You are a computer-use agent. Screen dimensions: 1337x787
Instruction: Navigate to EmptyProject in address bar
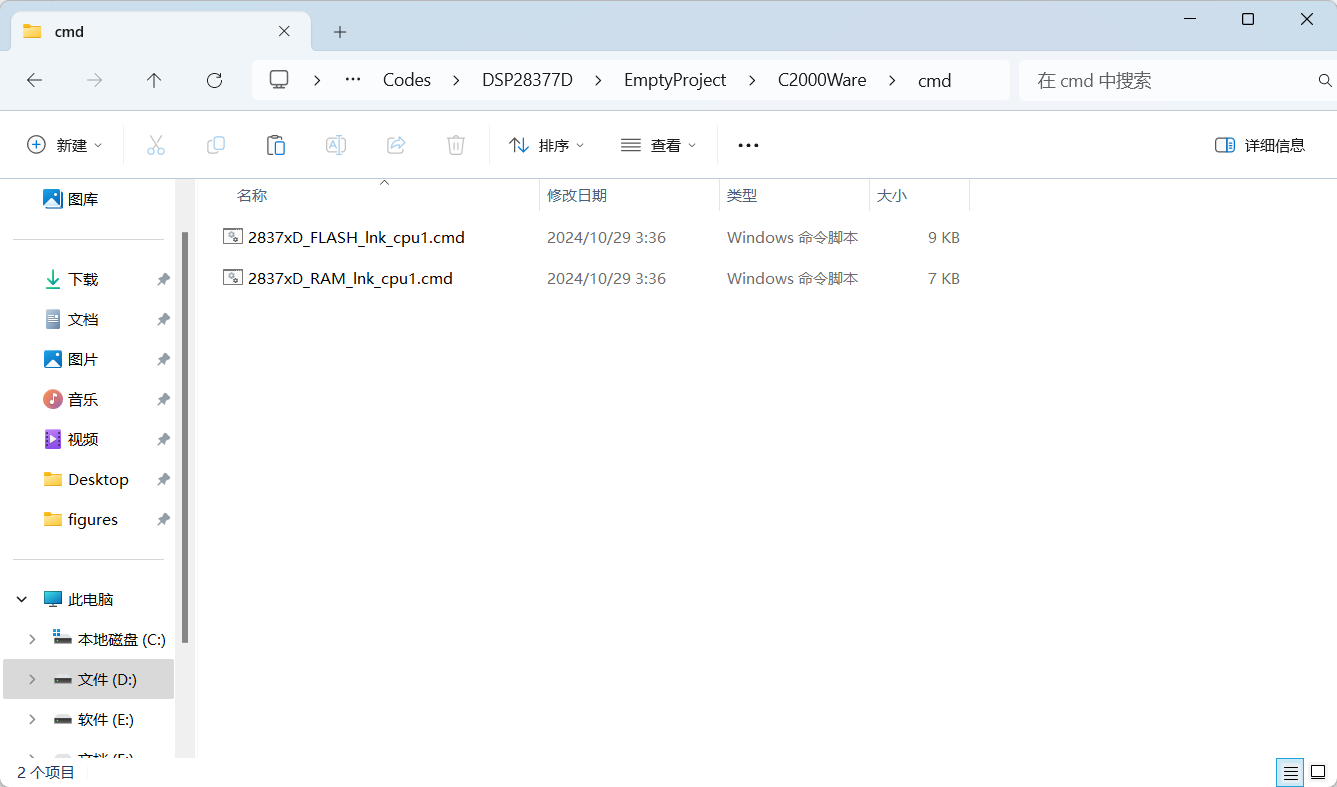pos(675,80)
